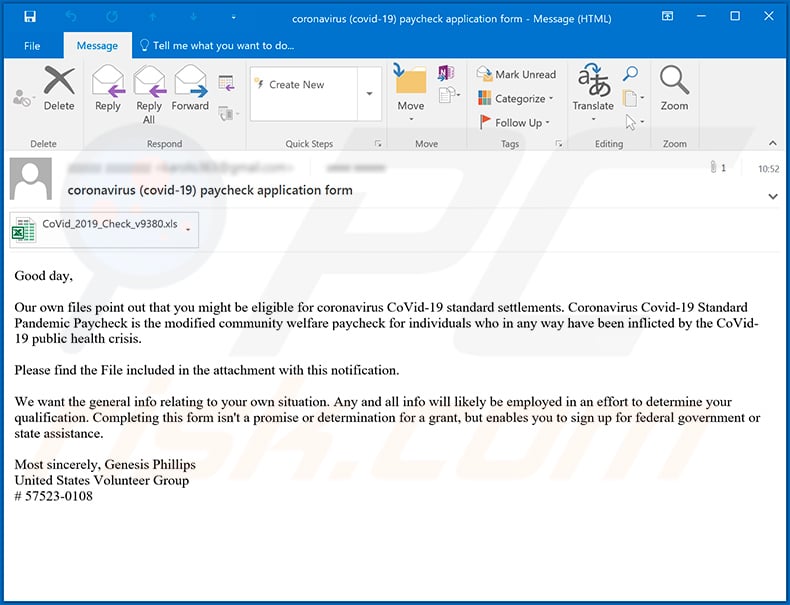Save the message with the floppy disk icon
790x605 pixels.
tap(30, 17)
